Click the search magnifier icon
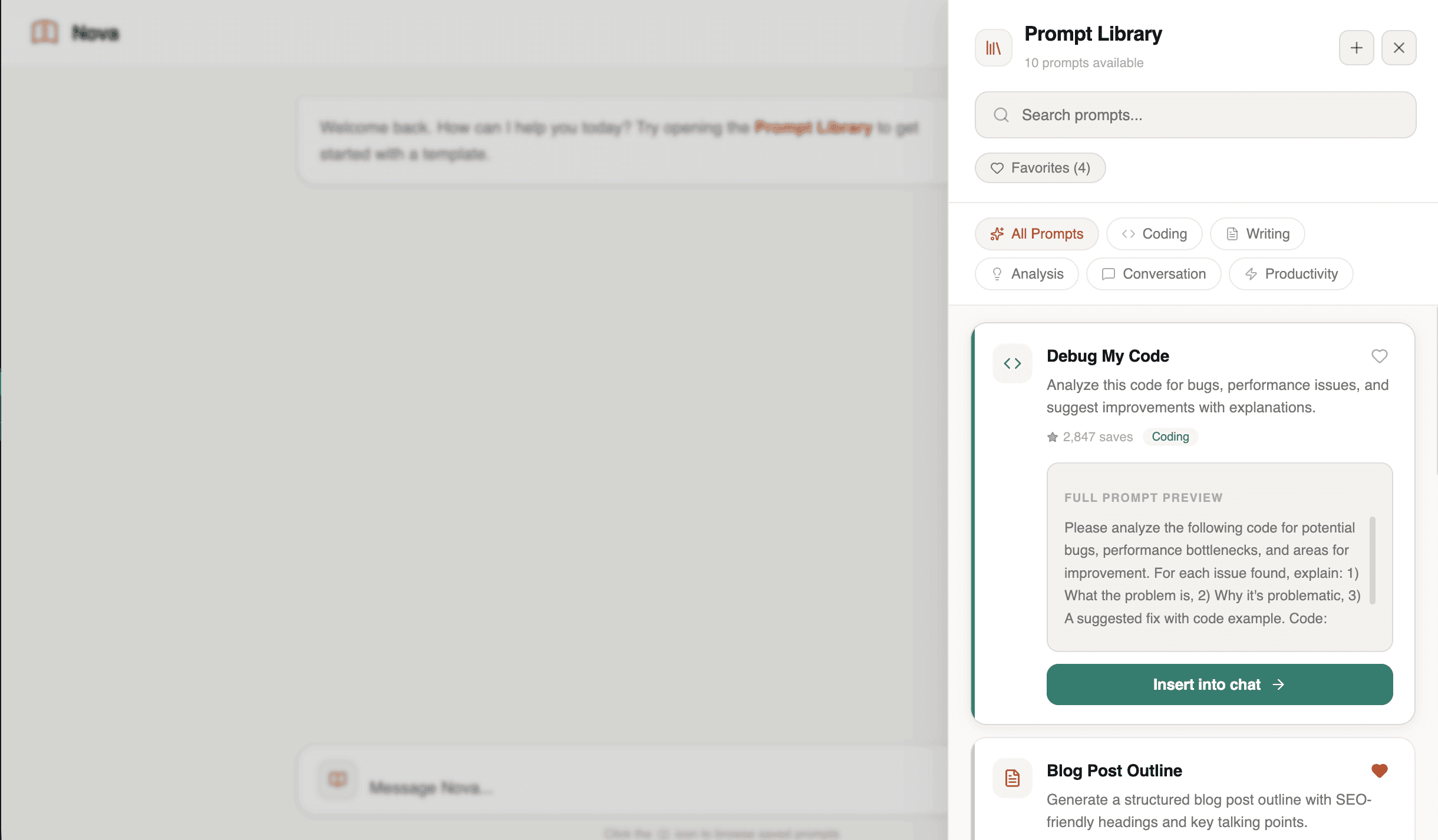 [1001, 115]
